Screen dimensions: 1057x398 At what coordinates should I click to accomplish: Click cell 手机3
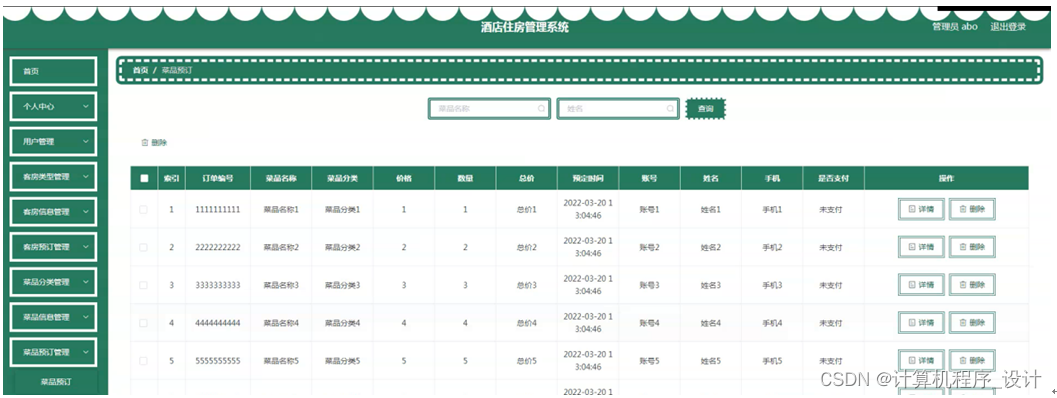pyautogui.click(x=772, y=285)
